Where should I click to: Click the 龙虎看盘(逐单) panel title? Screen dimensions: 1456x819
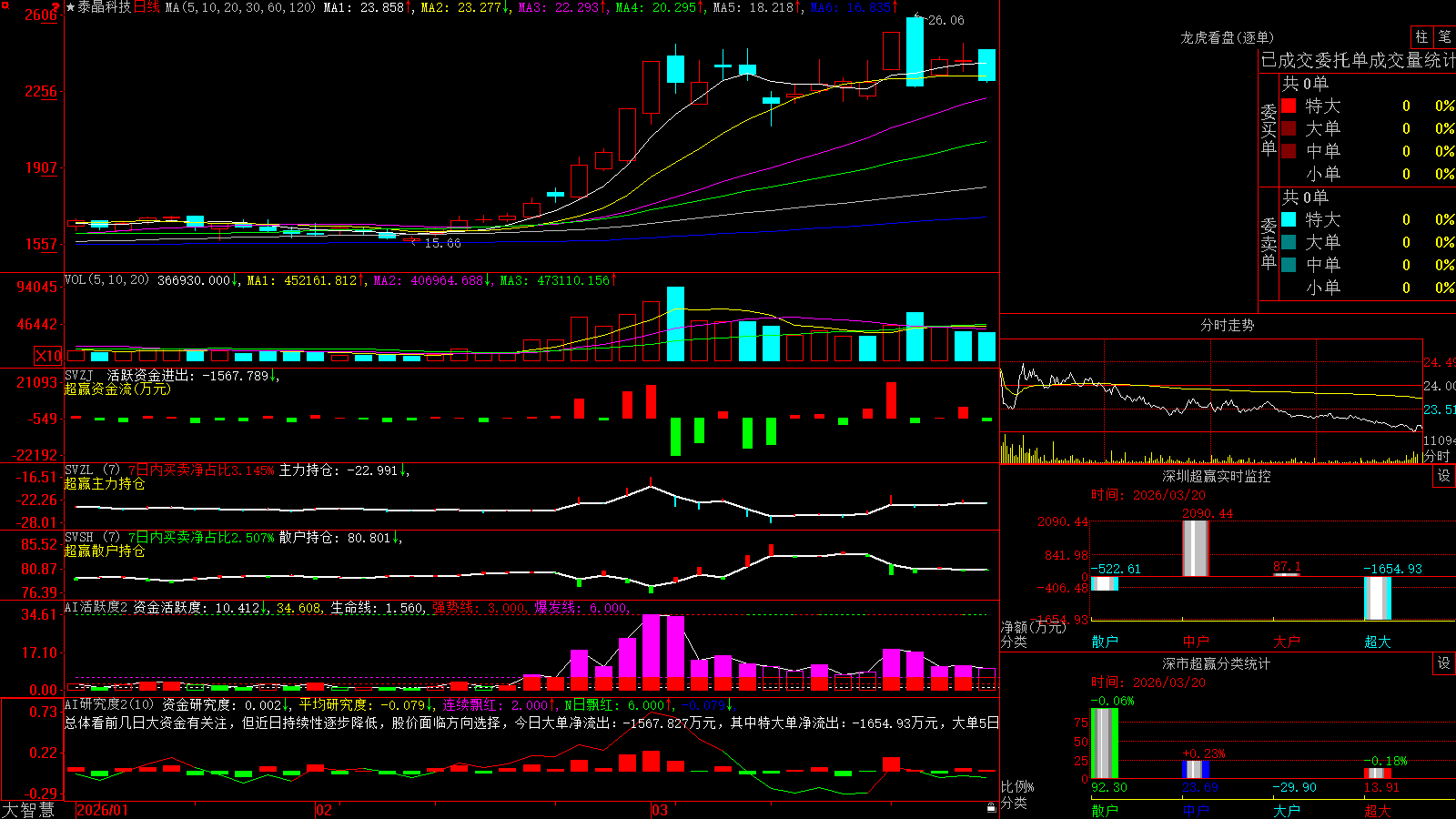click(1227, 37)
